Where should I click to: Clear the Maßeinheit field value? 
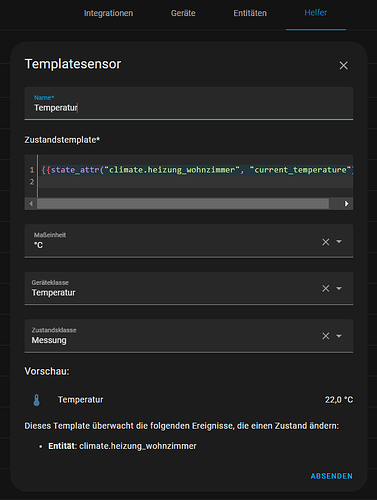[326, 242]
